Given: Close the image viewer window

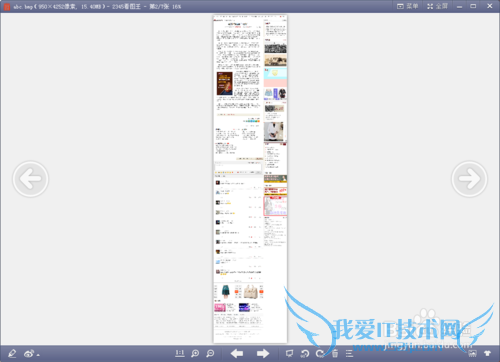Looking at the screenshot, I should 489,6.
